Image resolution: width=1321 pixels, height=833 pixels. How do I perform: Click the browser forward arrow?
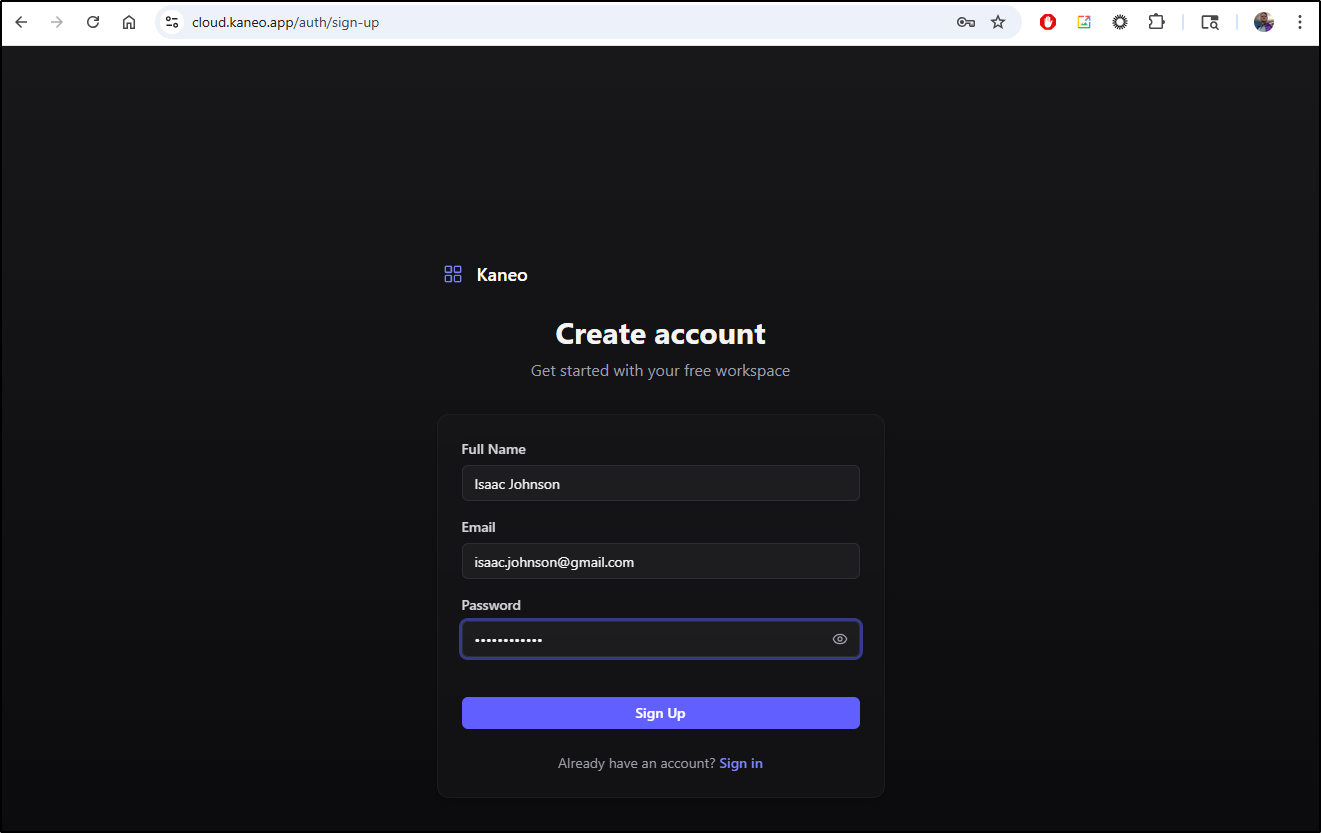[57, 22]
